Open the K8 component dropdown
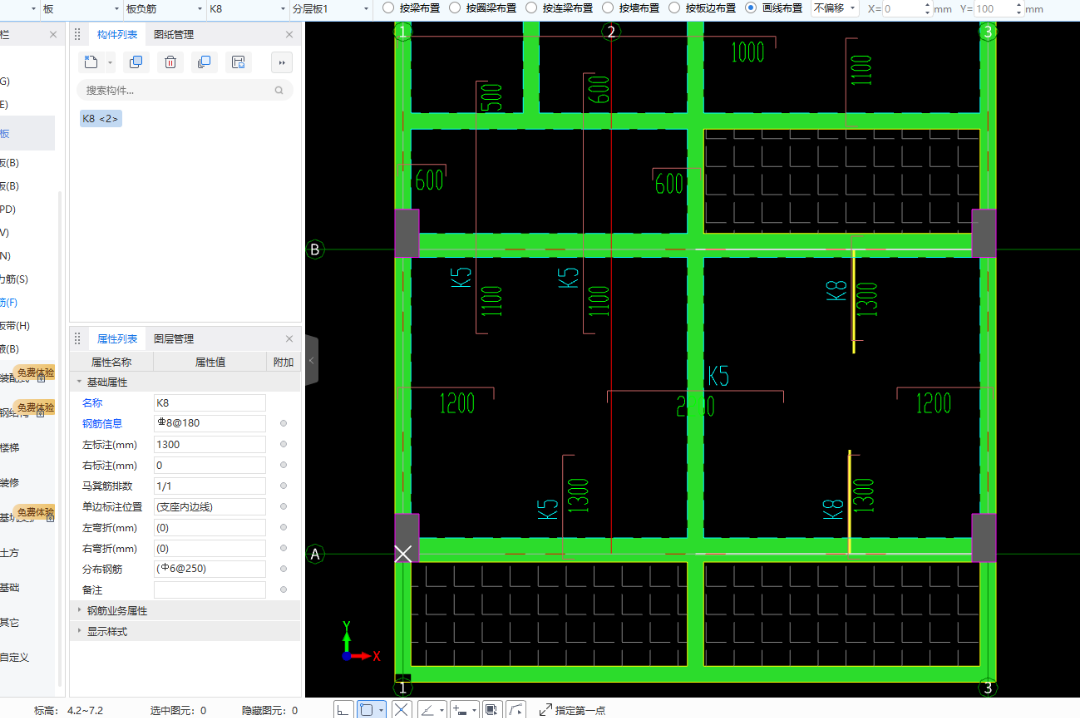The width and height of the screenshot is (1080, 718). point(247,9)
